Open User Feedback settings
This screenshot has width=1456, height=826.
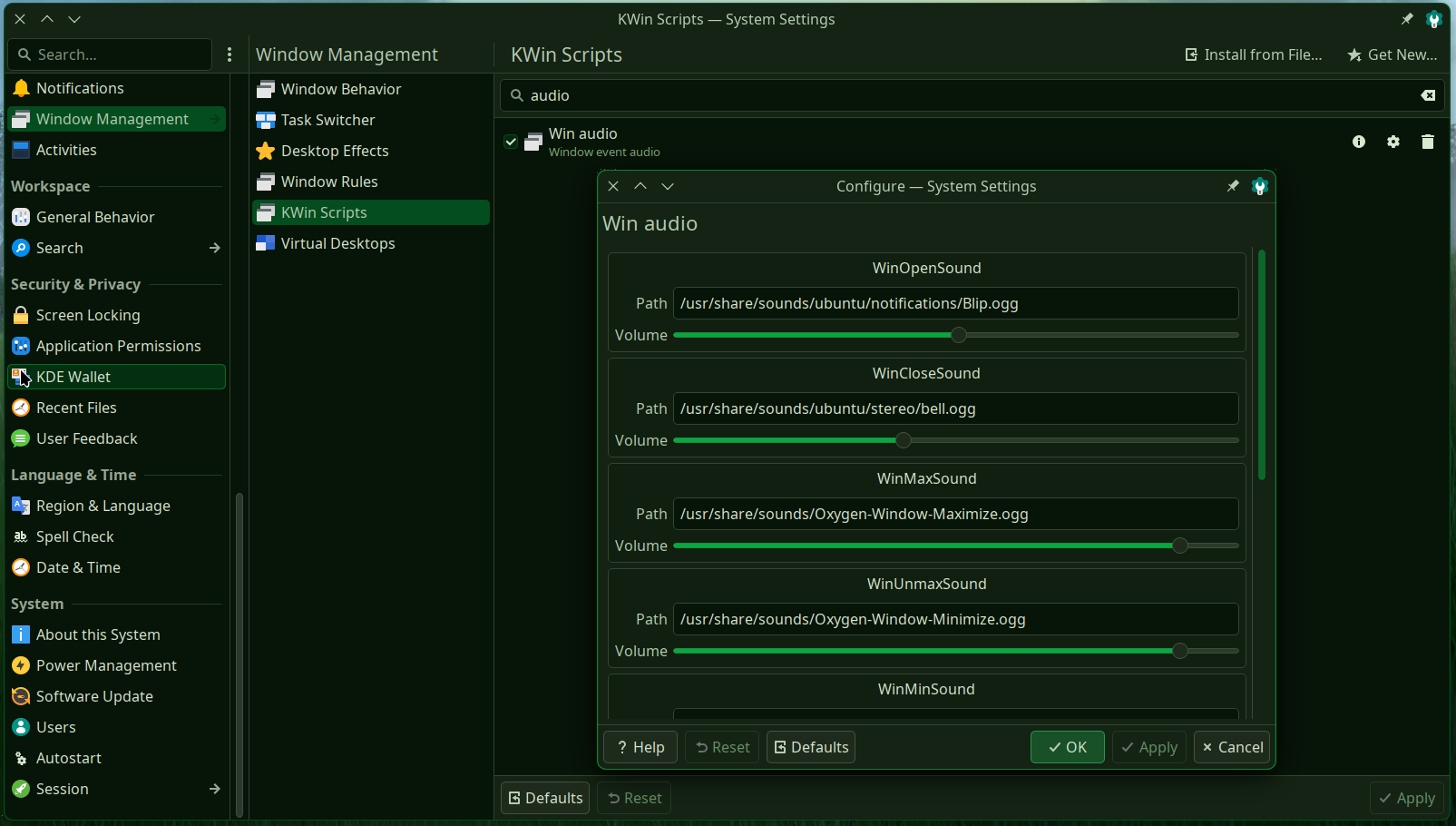(116, 438)
